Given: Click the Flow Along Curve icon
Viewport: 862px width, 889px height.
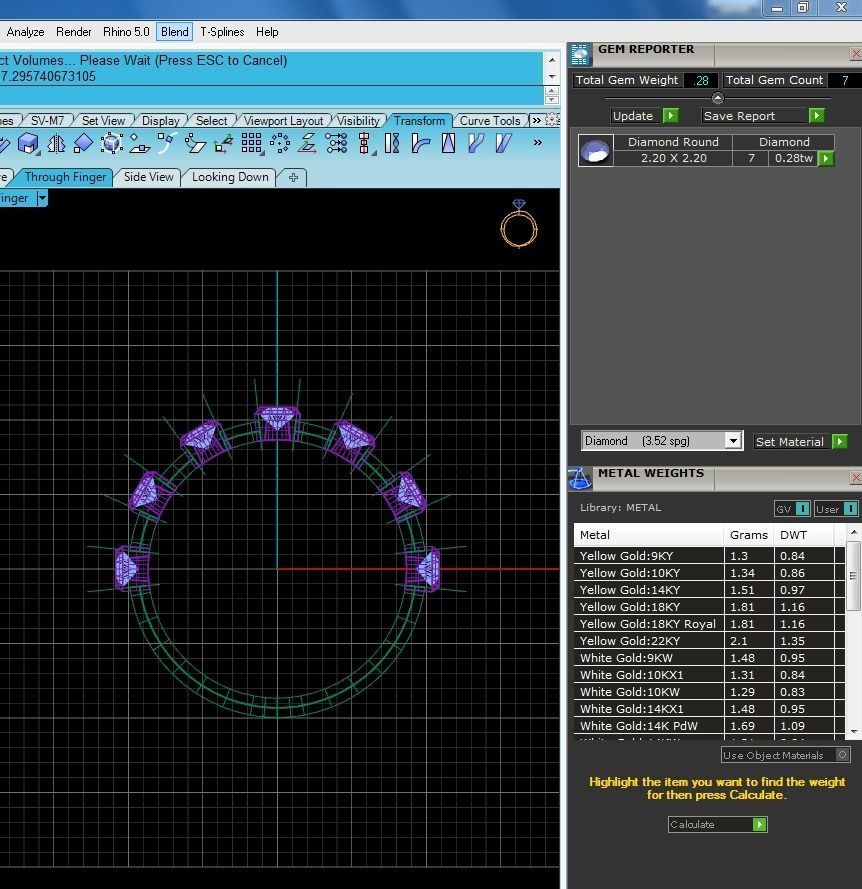Looking at the screenshot, I should [x=476, y=143].
